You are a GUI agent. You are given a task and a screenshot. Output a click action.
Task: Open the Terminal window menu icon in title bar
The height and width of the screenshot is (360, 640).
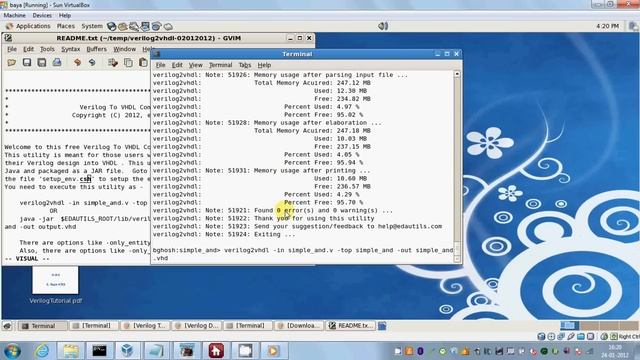(x=157, y=54)
